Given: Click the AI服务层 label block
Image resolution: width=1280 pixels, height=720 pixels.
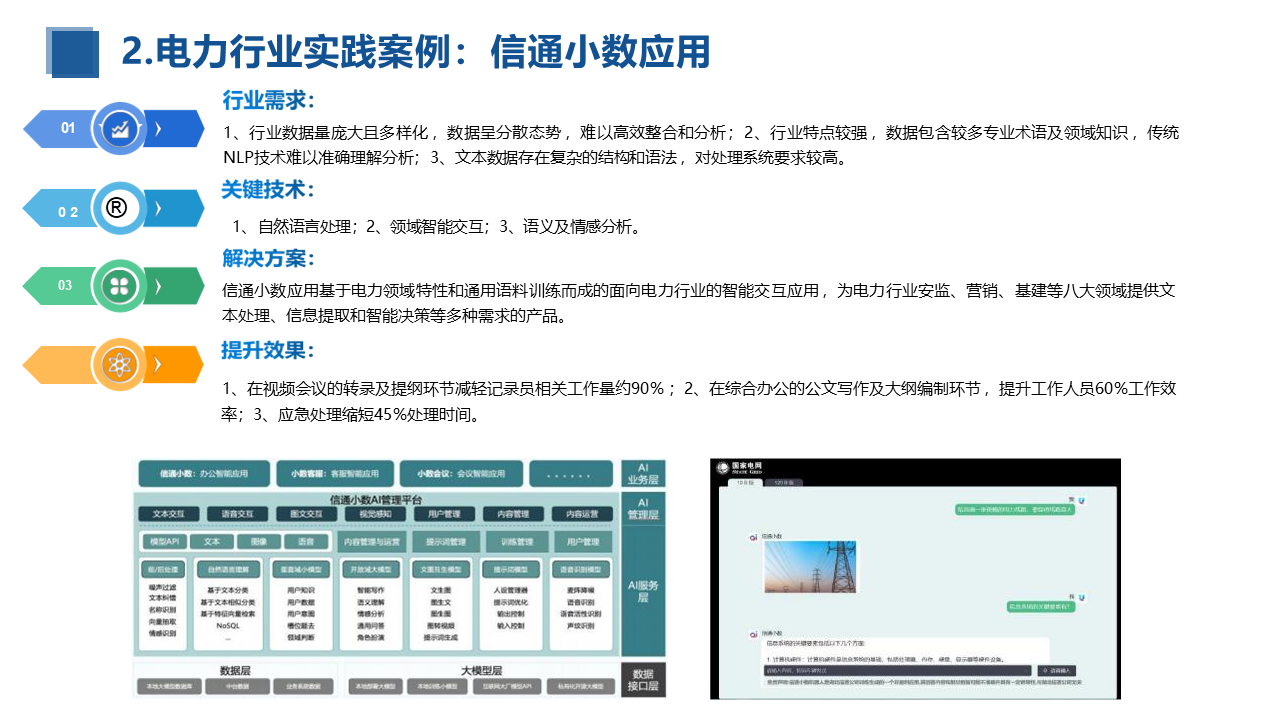Looking at the screenshot, I should tap(644, 590).
